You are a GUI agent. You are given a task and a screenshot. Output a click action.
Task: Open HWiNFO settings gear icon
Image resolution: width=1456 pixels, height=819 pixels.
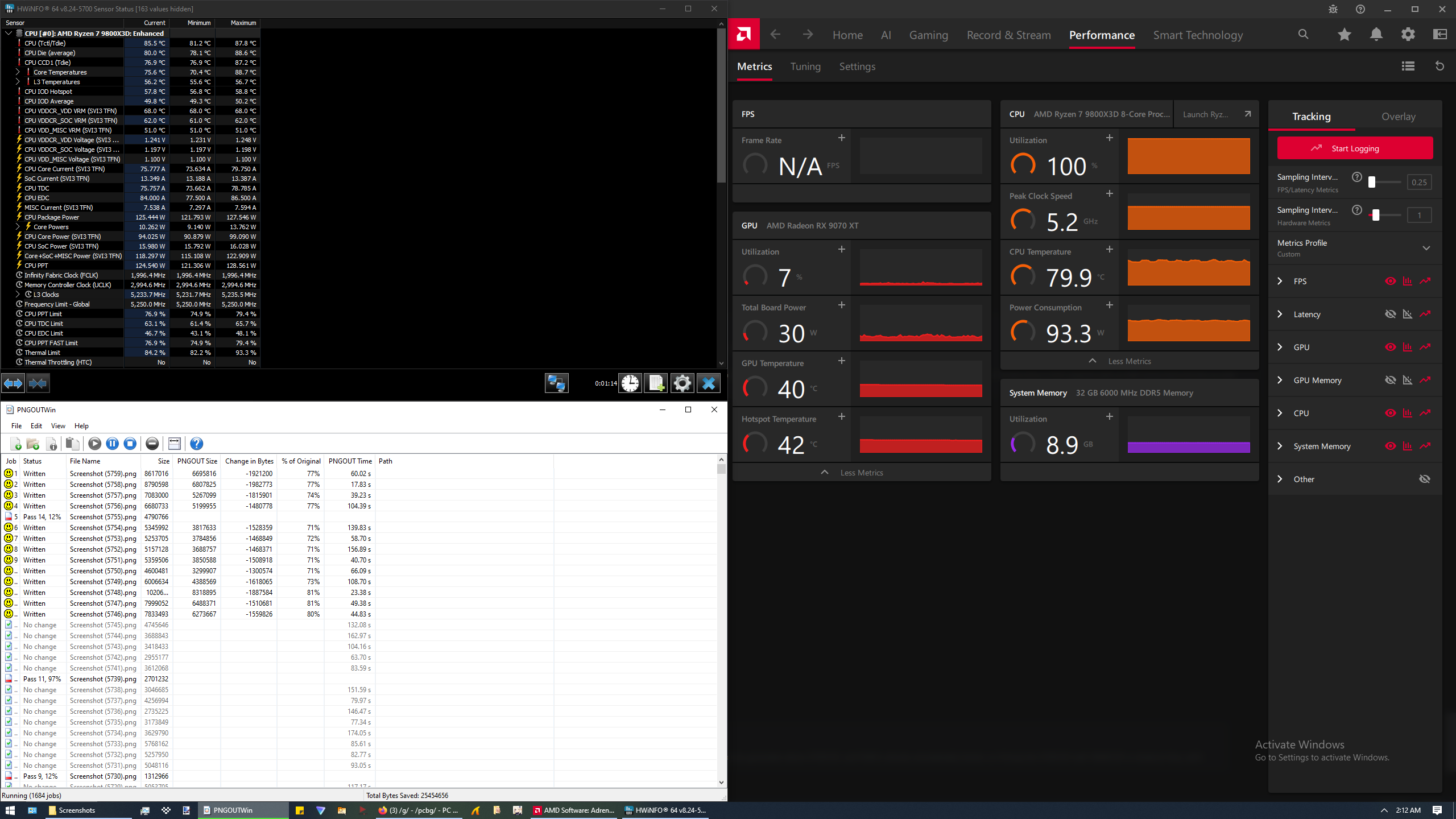(682, 383)
